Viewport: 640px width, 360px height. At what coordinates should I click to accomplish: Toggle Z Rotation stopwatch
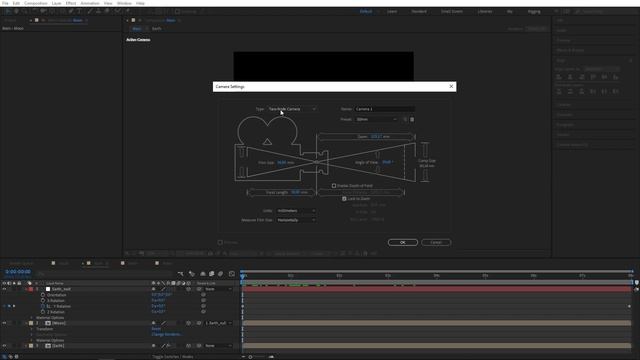click(x=43, y=312)
